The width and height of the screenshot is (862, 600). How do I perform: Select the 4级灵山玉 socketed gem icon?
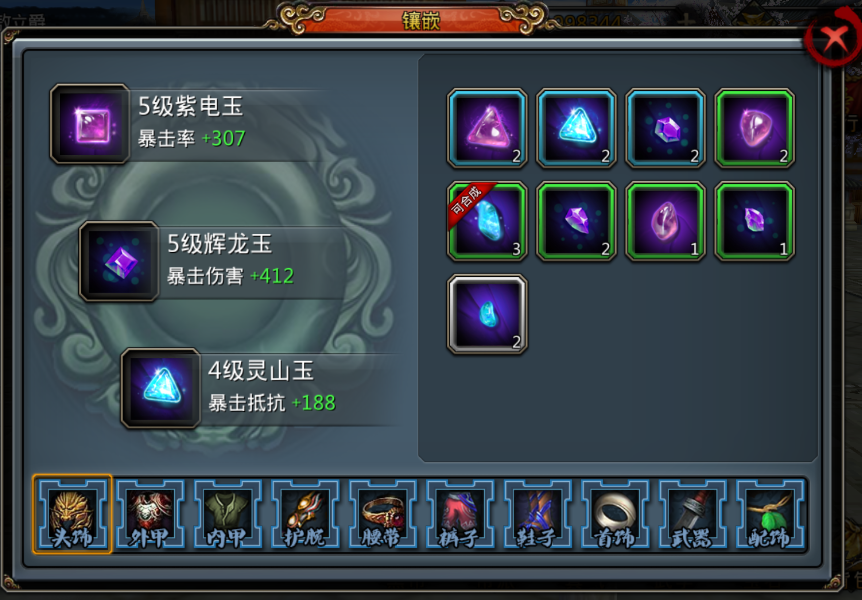click(x=161, y=388)
